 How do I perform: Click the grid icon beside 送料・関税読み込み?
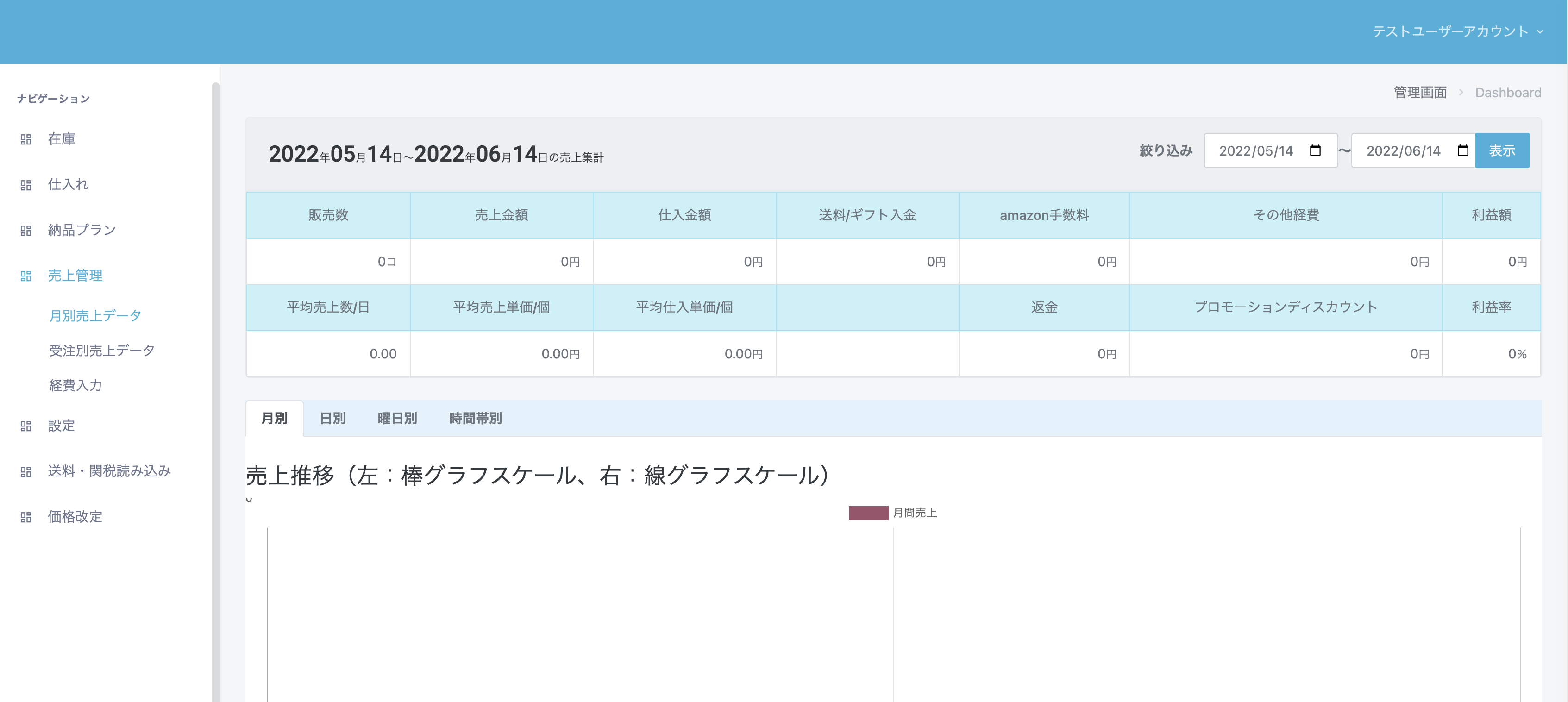[x=25, y=472]
